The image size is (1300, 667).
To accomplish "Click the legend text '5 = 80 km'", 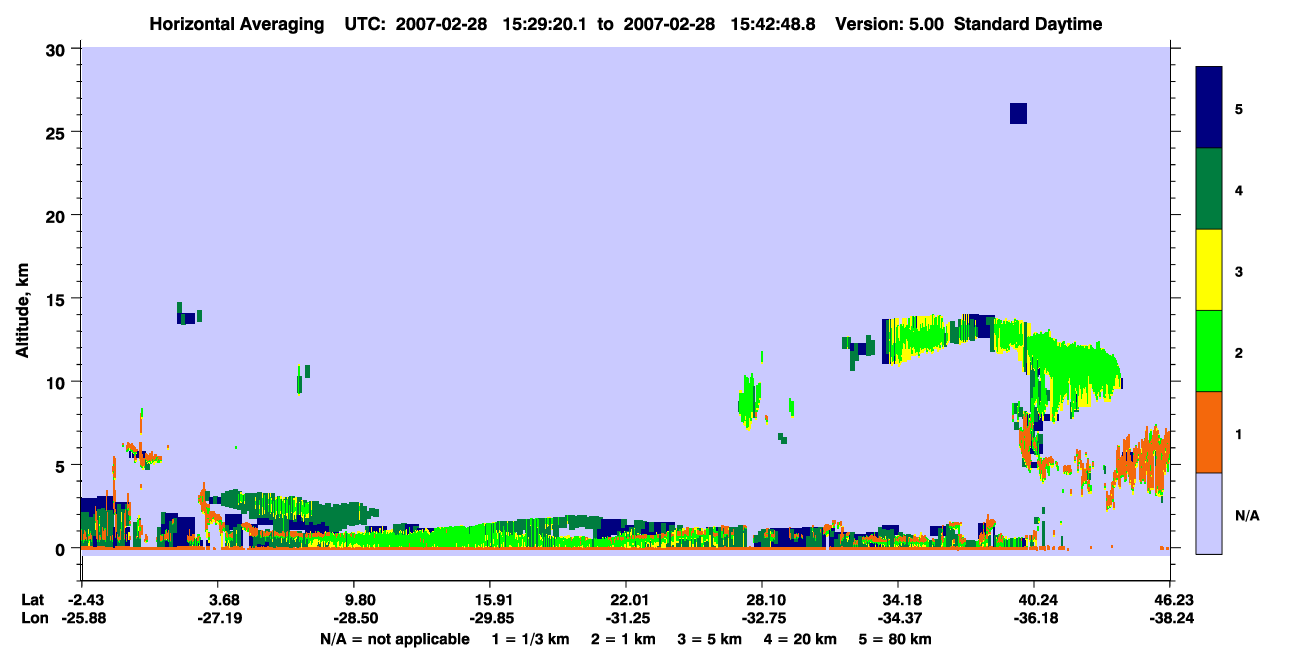I will (896, 639).
